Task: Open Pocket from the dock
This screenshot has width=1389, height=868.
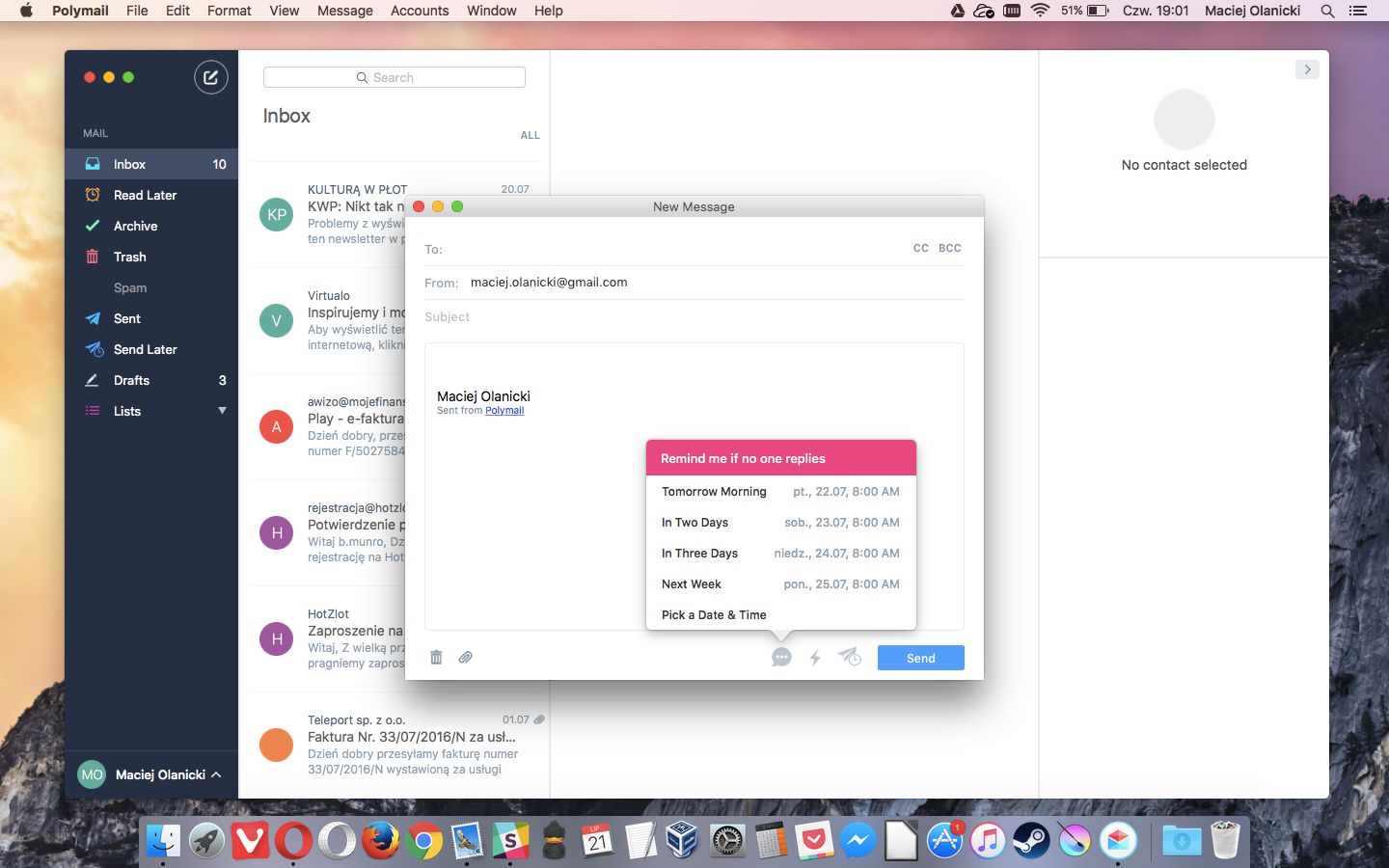Action: point(814,841)
